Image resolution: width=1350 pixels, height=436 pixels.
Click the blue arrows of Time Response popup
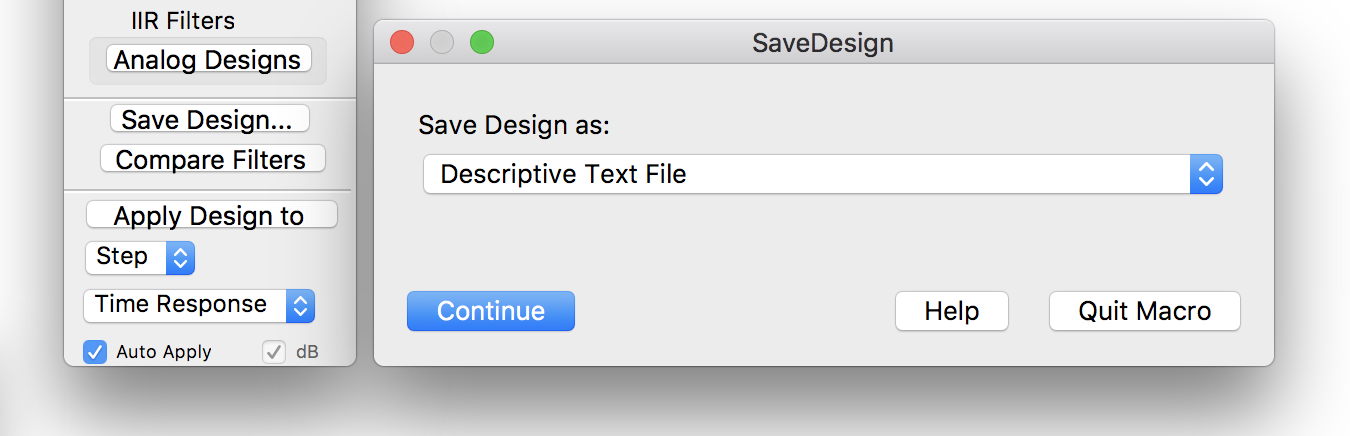tap(301, 305)
